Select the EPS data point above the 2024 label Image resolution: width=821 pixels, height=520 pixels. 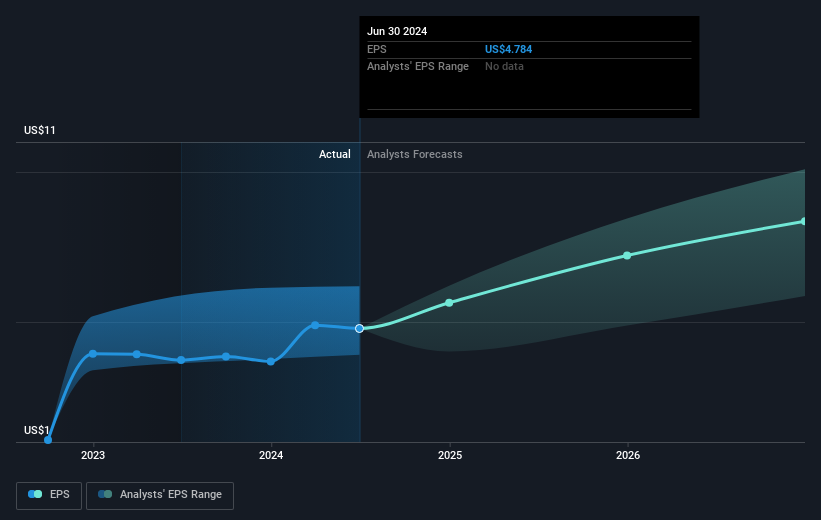coord(271,361)
